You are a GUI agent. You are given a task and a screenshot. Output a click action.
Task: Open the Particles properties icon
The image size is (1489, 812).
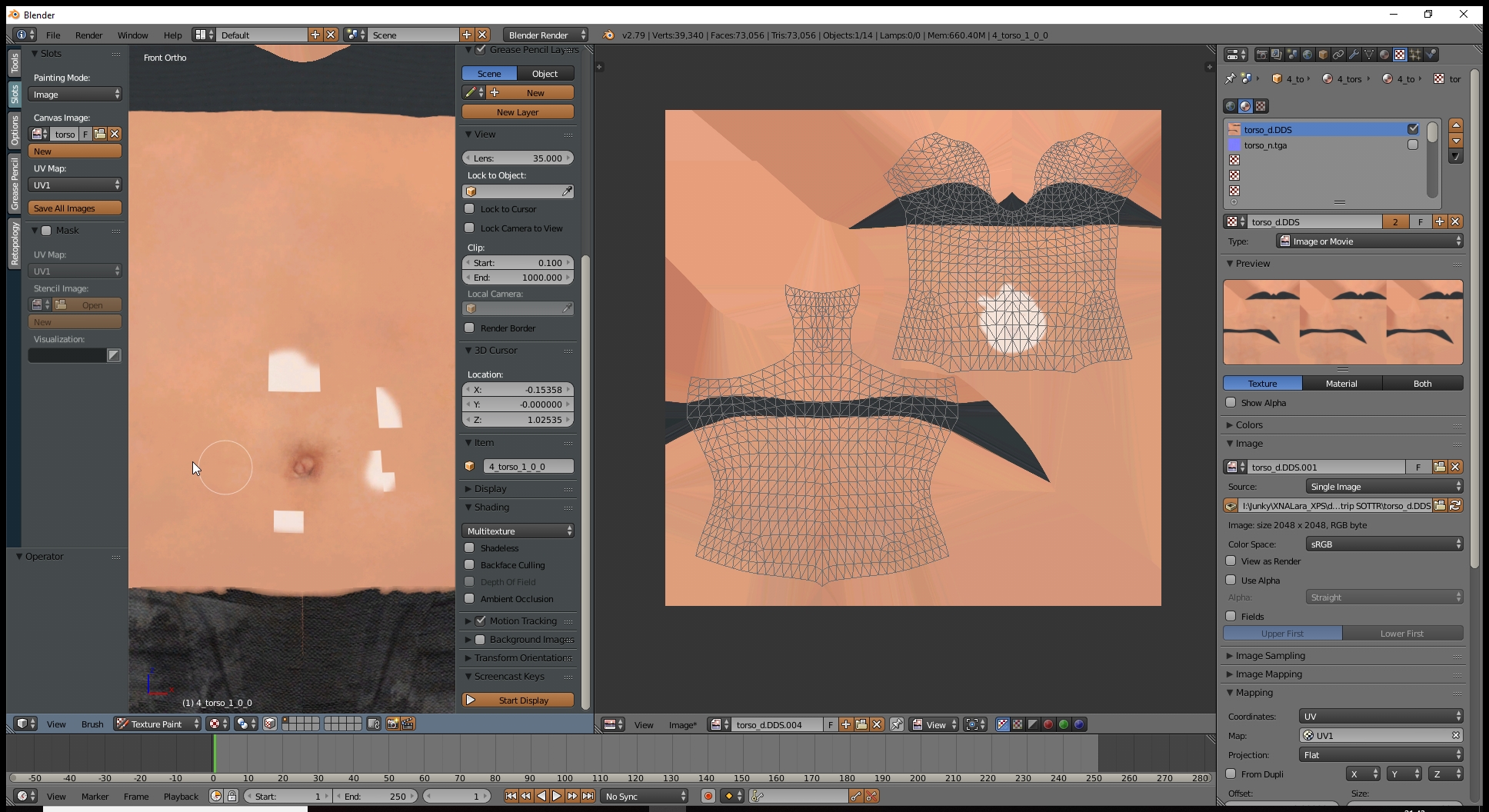point(1416,55)
